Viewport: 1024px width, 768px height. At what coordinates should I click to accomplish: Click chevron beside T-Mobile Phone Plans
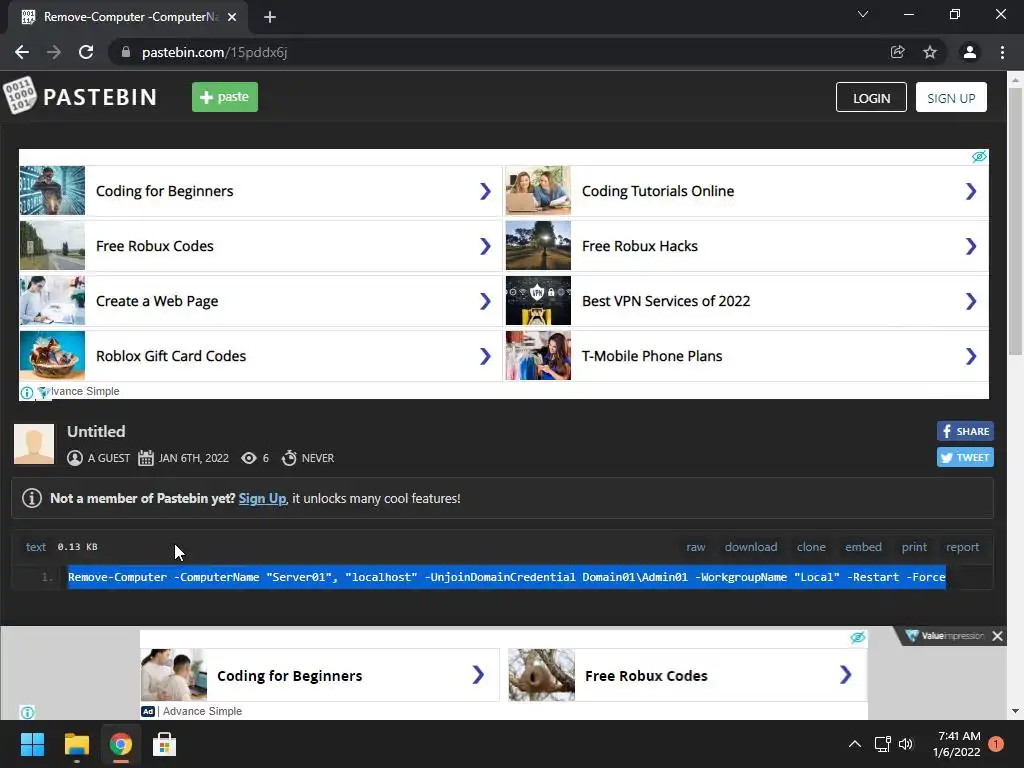[x=971, y=356]
